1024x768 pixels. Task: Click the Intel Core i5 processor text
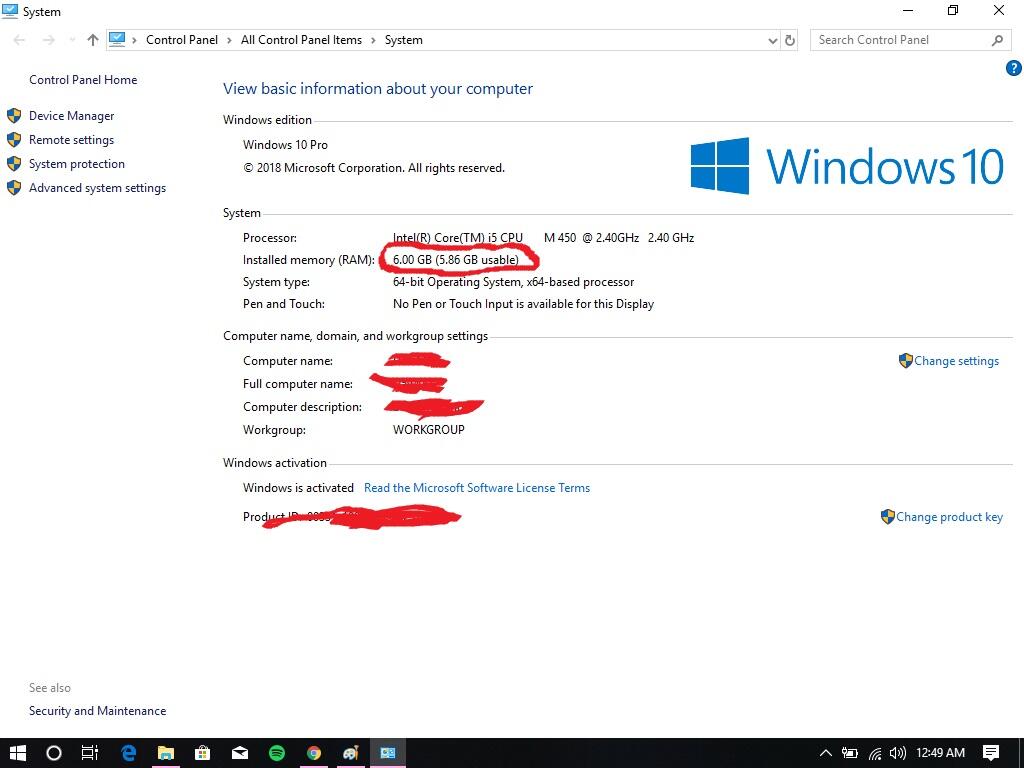pyautogui.click(x=543, y=238)
